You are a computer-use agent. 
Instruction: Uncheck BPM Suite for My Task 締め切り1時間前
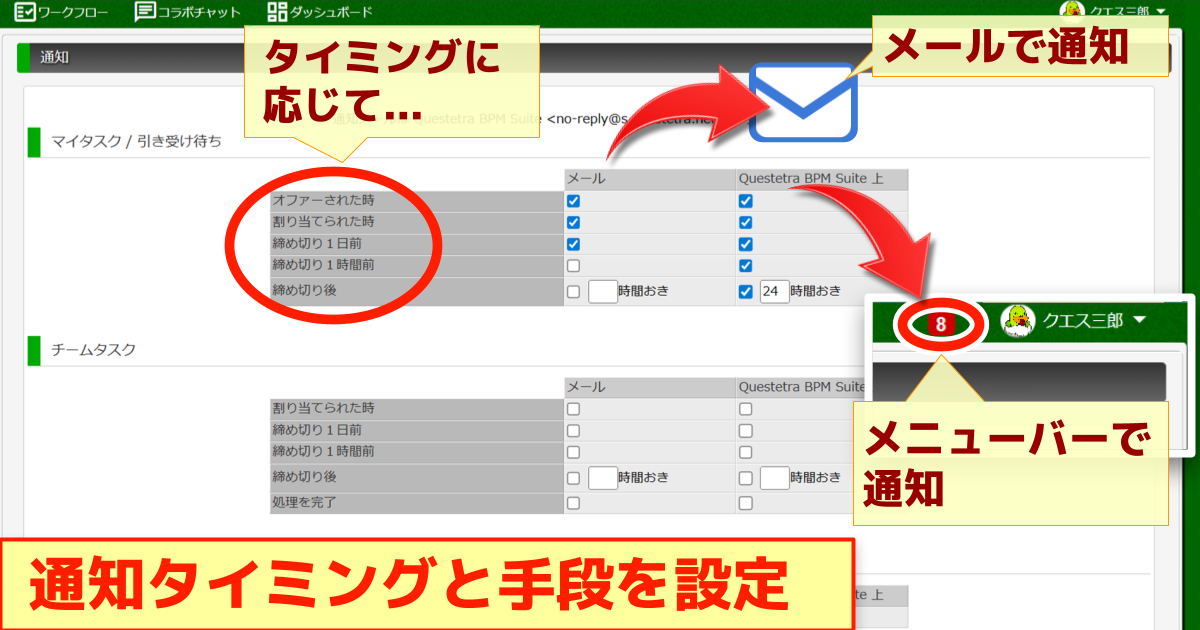click(x=745, y=266)
